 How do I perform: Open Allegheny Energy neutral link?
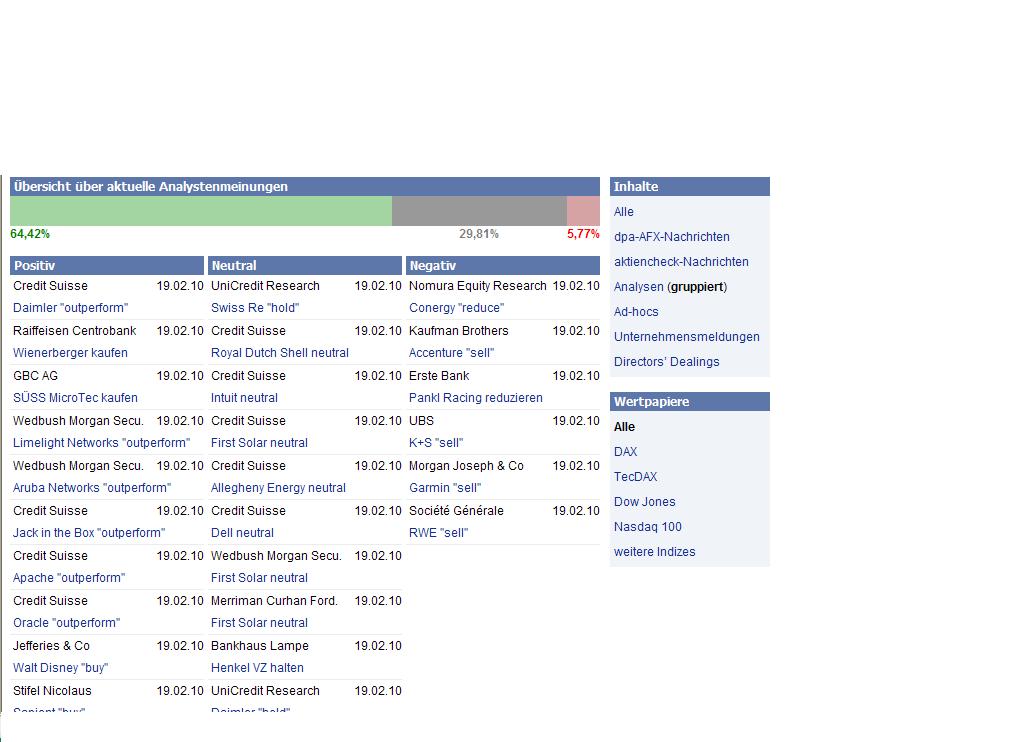[x=278, y=488]
